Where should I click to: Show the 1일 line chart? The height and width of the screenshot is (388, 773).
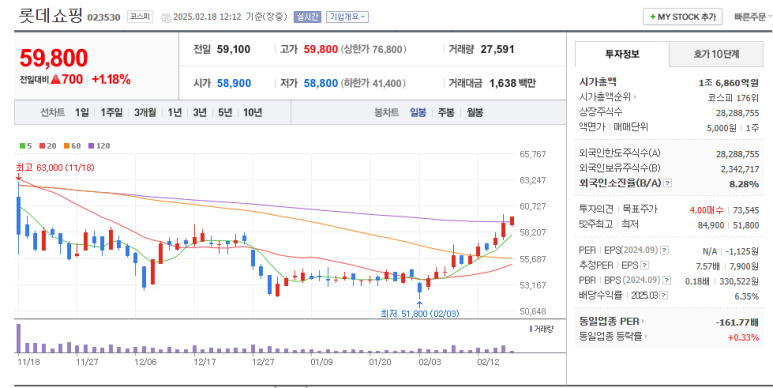pos(82,112)
